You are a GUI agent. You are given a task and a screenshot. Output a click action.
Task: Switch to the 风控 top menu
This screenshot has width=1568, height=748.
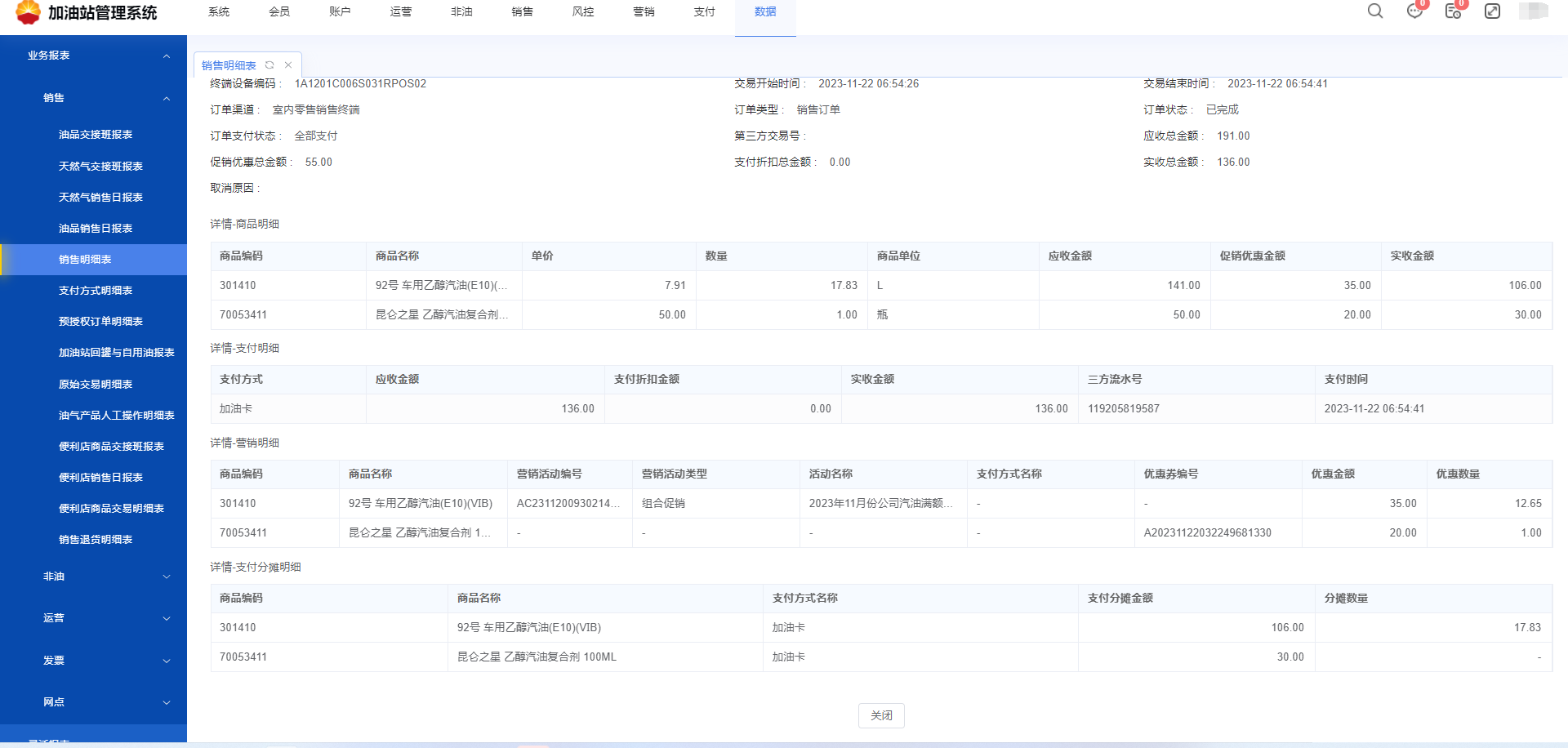[x=583, y=12]
